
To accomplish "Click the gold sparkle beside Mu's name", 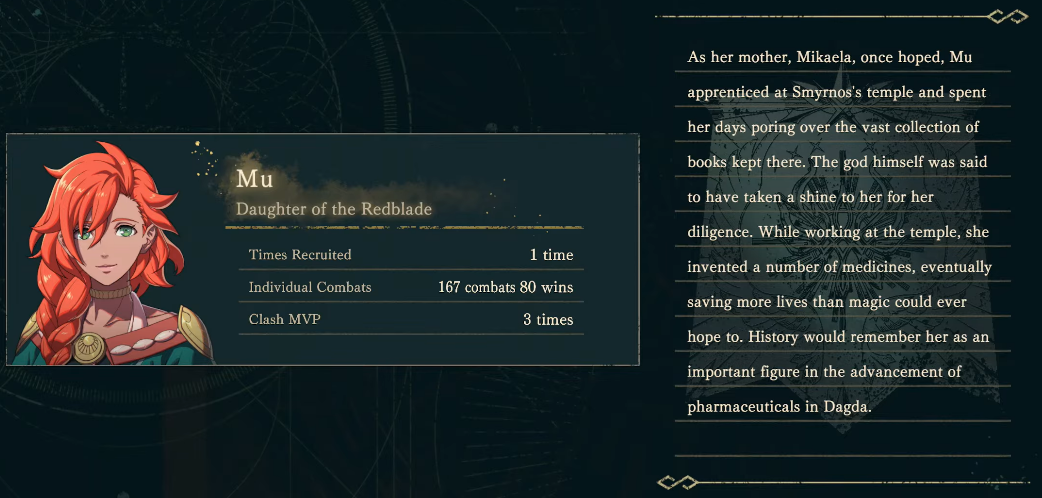I will [x=206, y=160].
